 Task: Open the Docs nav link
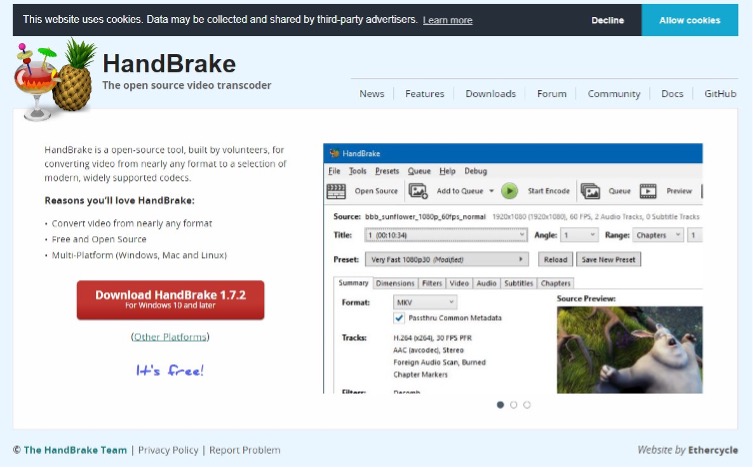point(672,94)
